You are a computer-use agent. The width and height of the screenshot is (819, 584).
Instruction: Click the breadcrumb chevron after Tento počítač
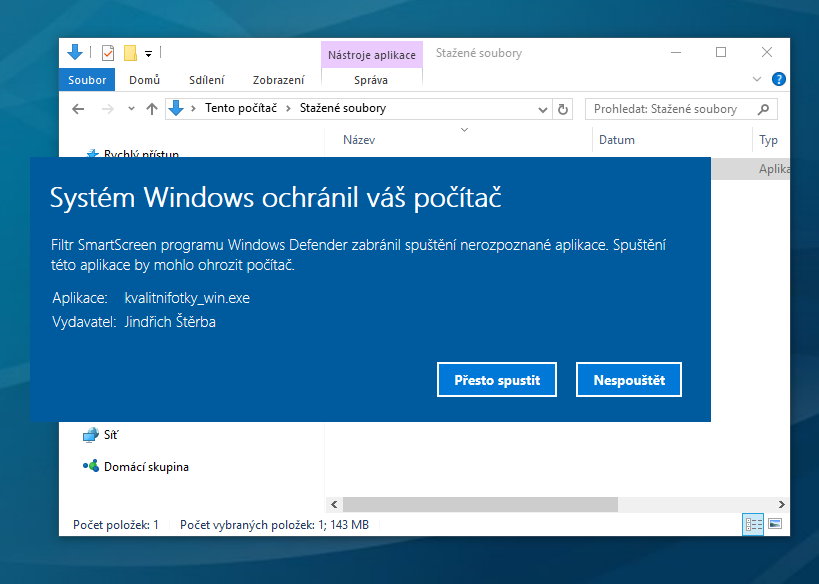[x=288, y=109]
